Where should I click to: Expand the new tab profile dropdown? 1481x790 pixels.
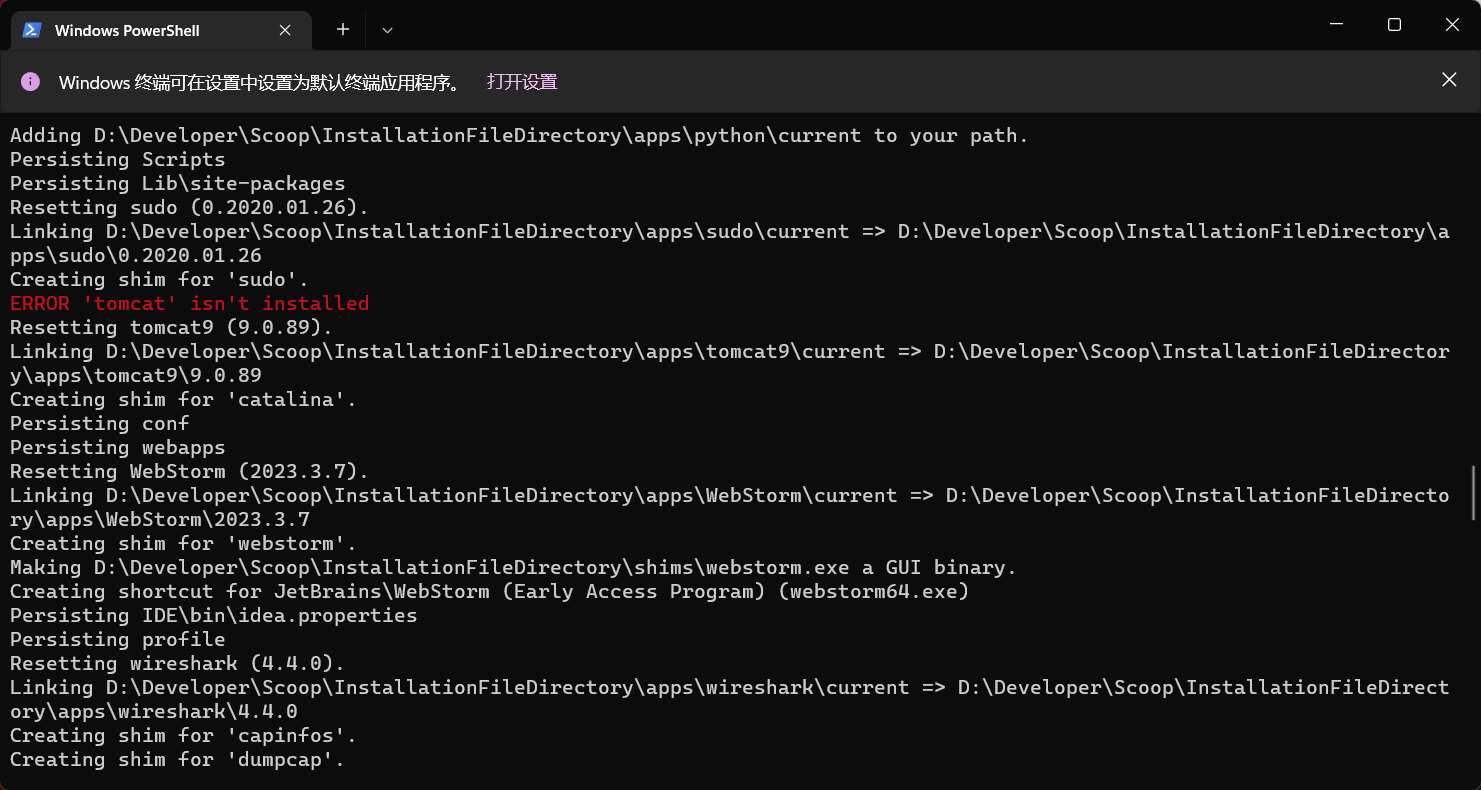pyautogui.click(x=388, y=30)
